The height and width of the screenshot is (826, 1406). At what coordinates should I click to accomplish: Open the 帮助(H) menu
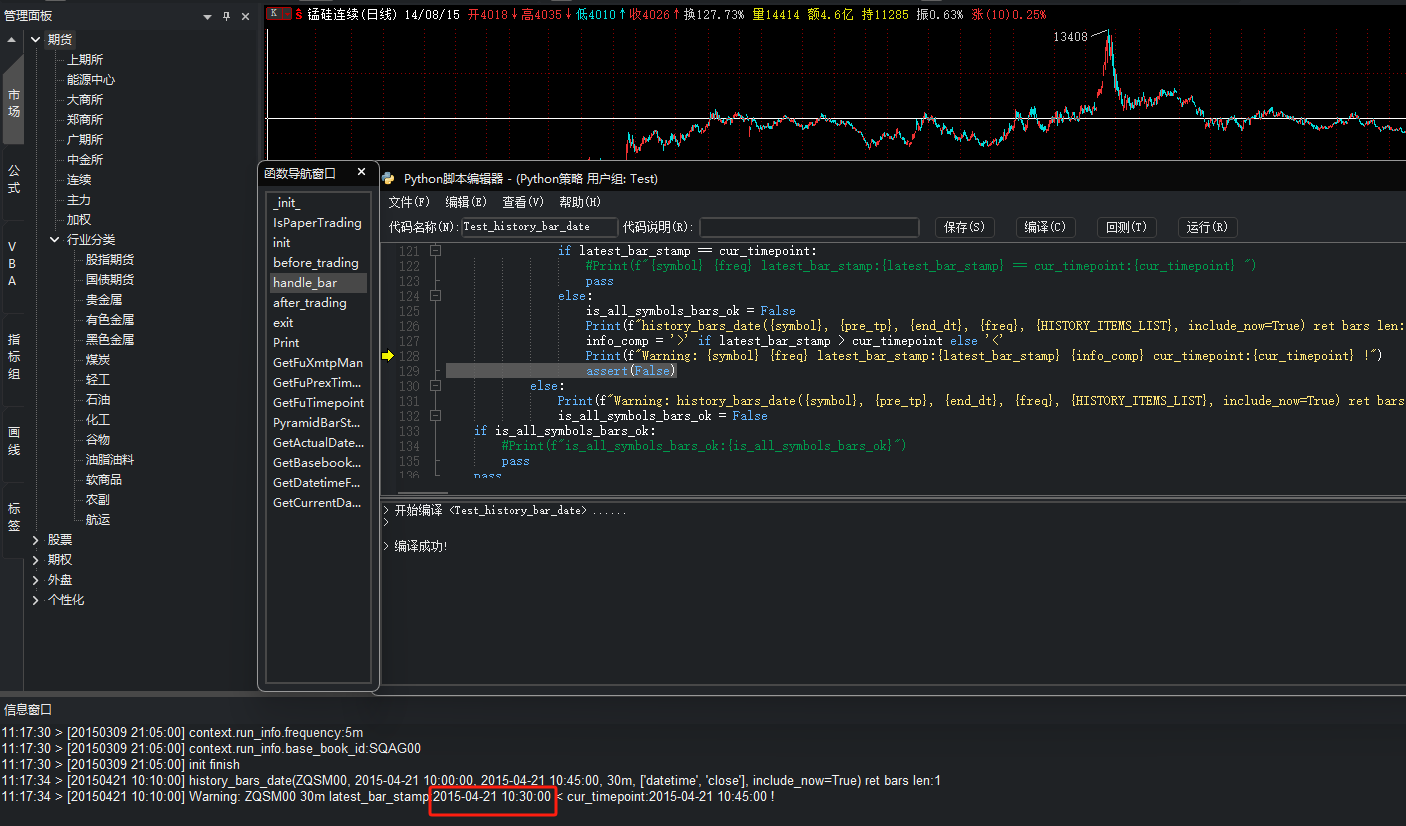point(580,202)
